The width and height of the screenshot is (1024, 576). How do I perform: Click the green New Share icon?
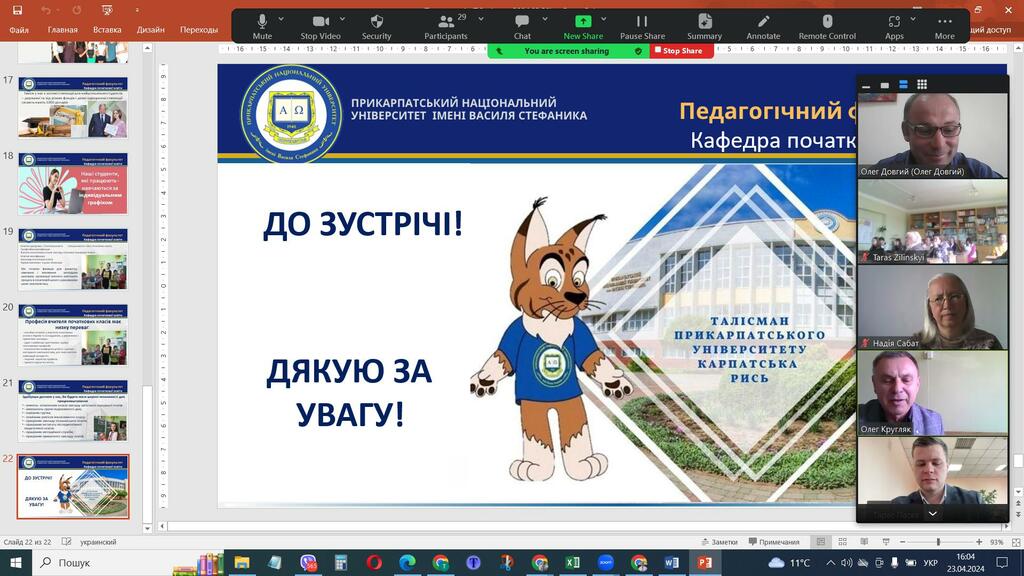583,22
